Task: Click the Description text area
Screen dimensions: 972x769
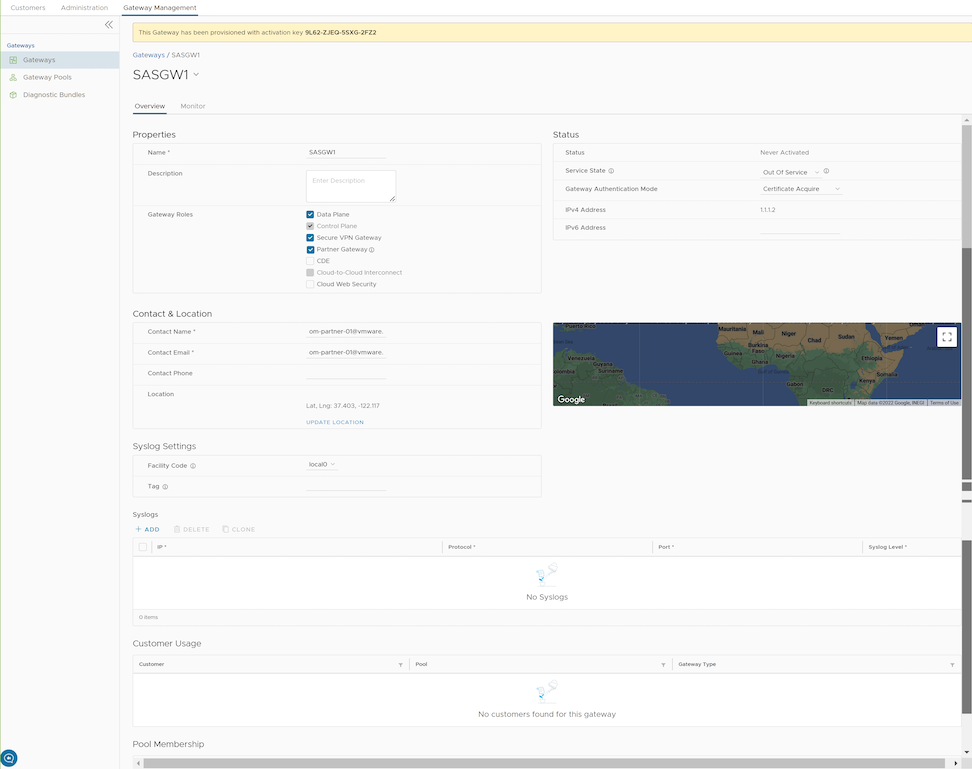Action: 350,186
